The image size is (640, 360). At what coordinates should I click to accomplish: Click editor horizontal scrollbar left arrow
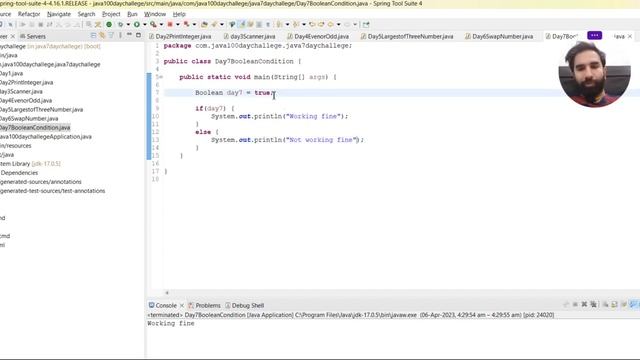point(167,292)
